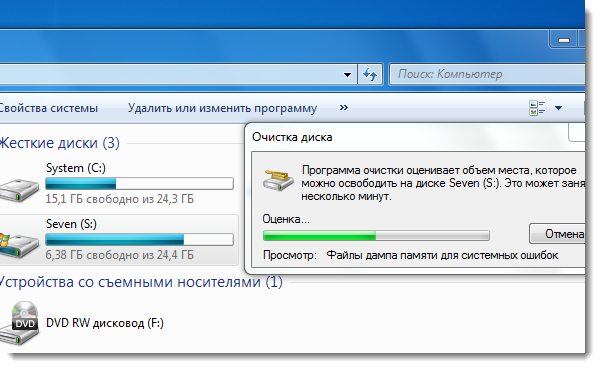Image resolution: width=600 pixels, height=368 pixels.
Task: Open Свойства системы toolbar command
Action: tap(48, 108)
